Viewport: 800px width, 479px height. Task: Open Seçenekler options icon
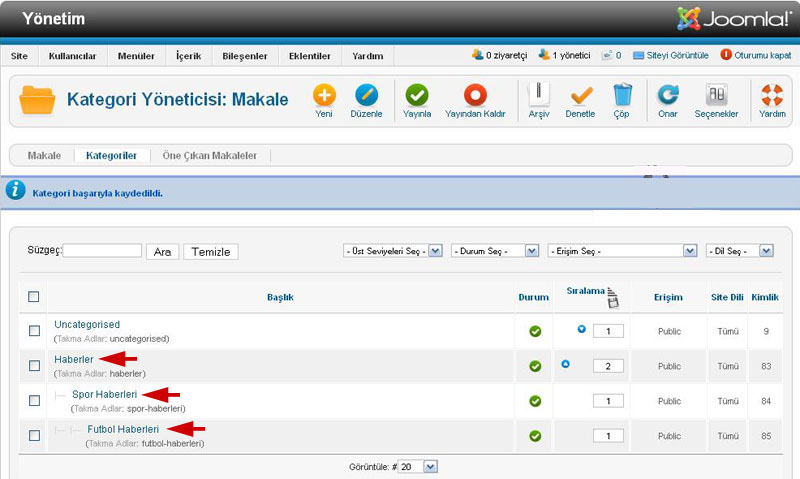[x=716, y=95]
